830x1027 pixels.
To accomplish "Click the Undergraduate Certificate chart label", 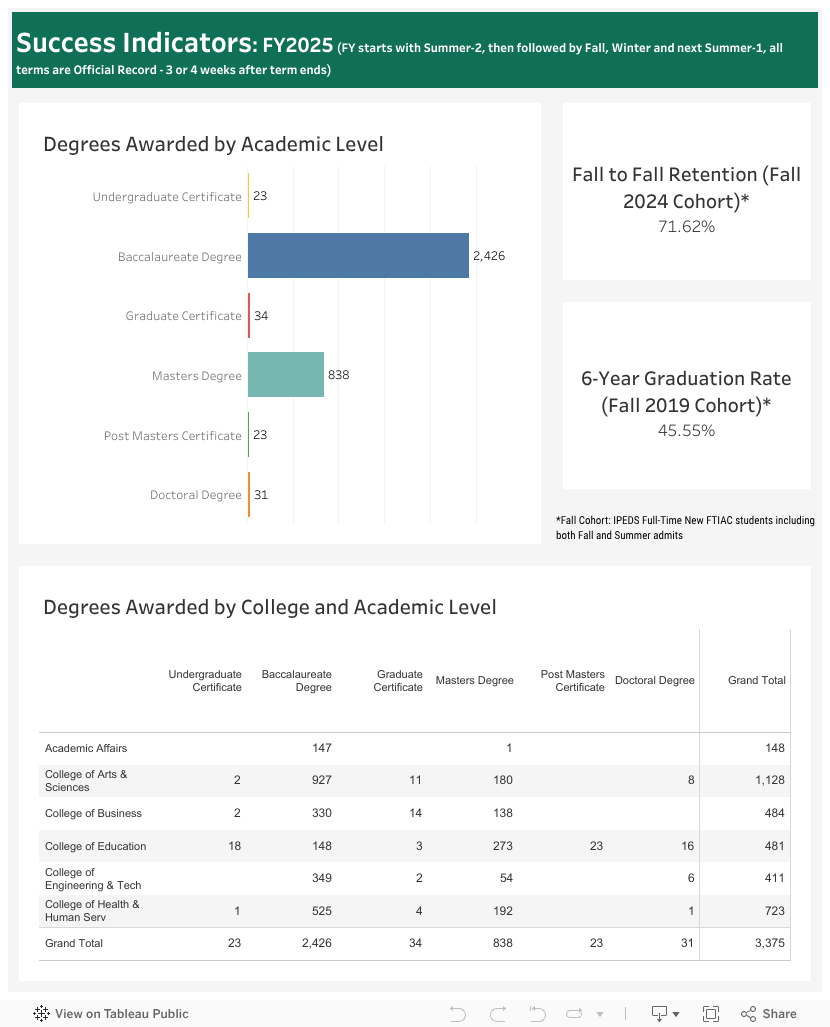I will 167,197.
